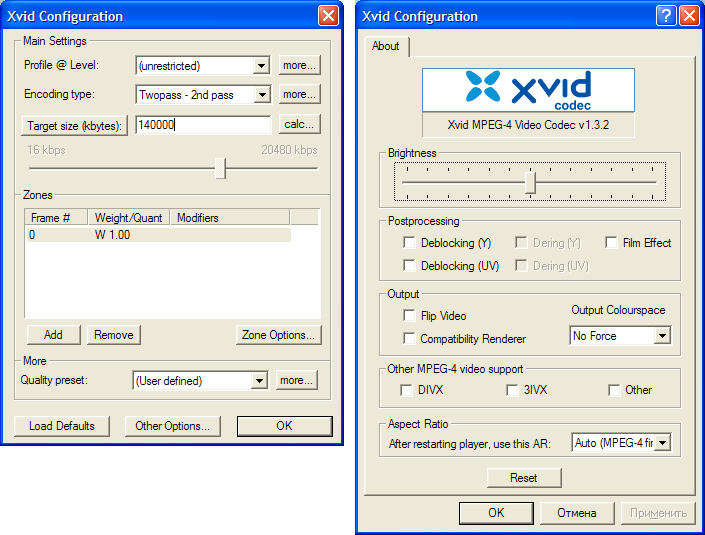
Task: Click Reset in the About dialog
Action: pyautogui.click(x=524, y=477)
